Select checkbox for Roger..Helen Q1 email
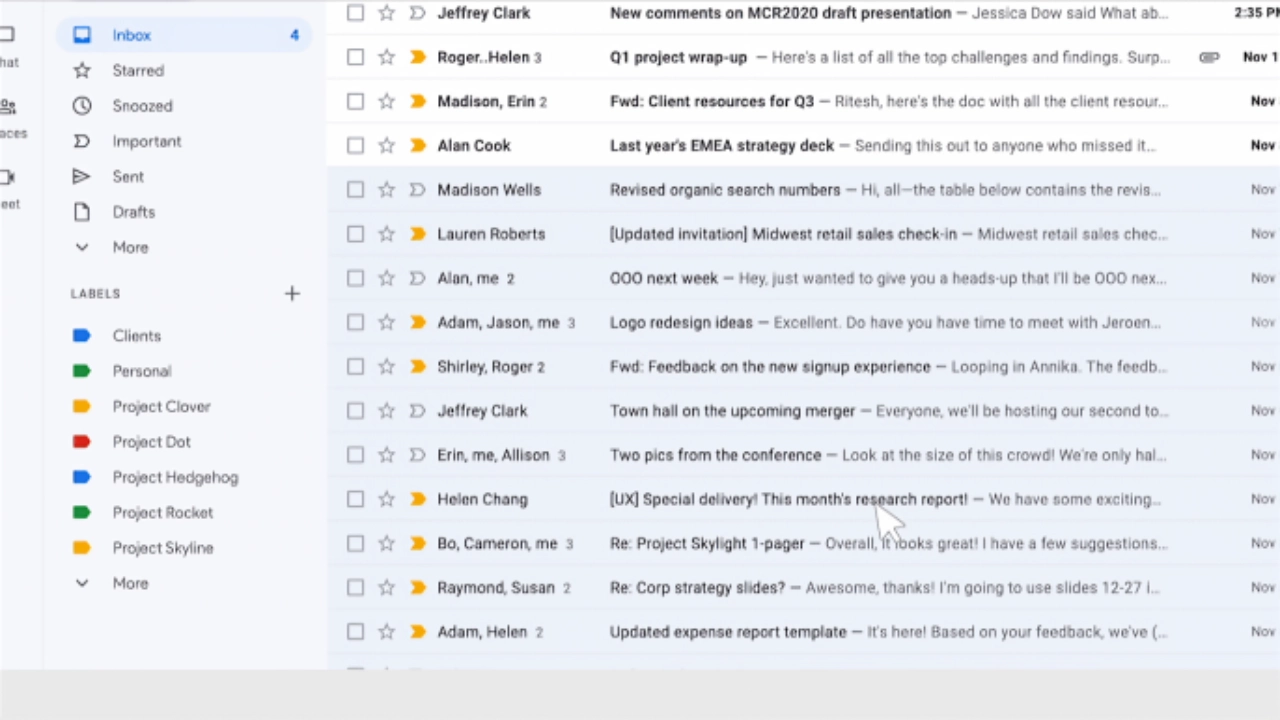The height and width of the screenshot is (720, 1280). click(x=355, y=57)
